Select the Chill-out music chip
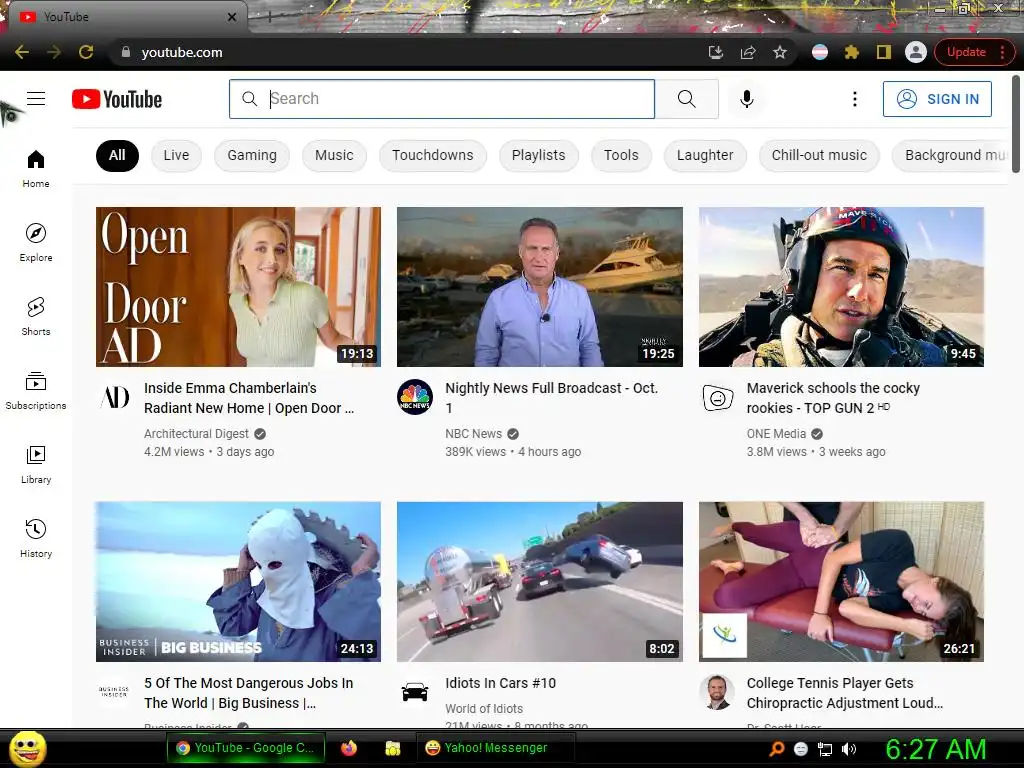This screenshot has height=768, width=1024. tap(819, 155)
